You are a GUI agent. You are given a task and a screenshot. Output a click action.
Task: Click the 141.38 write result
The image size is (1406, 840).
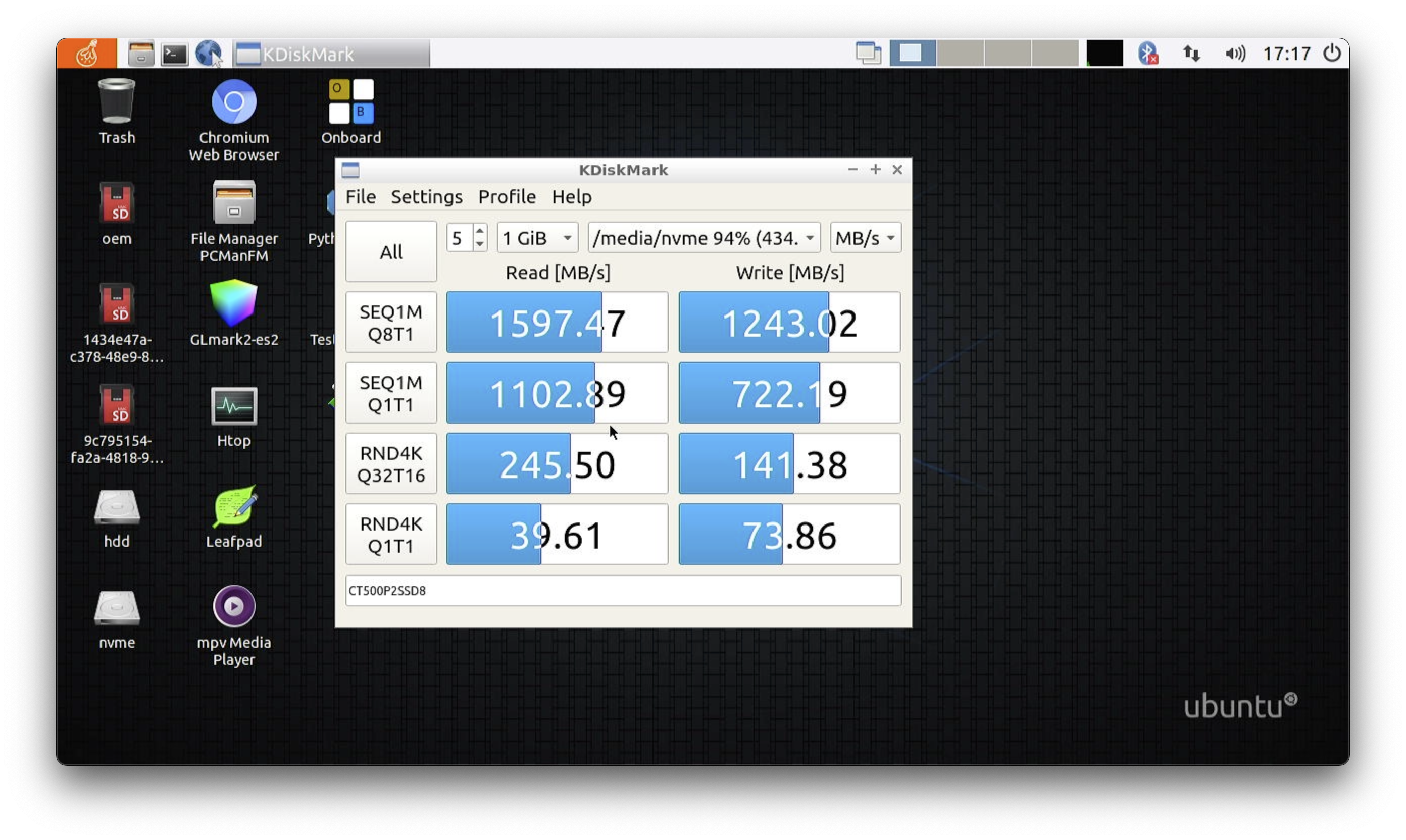(789, 463)
